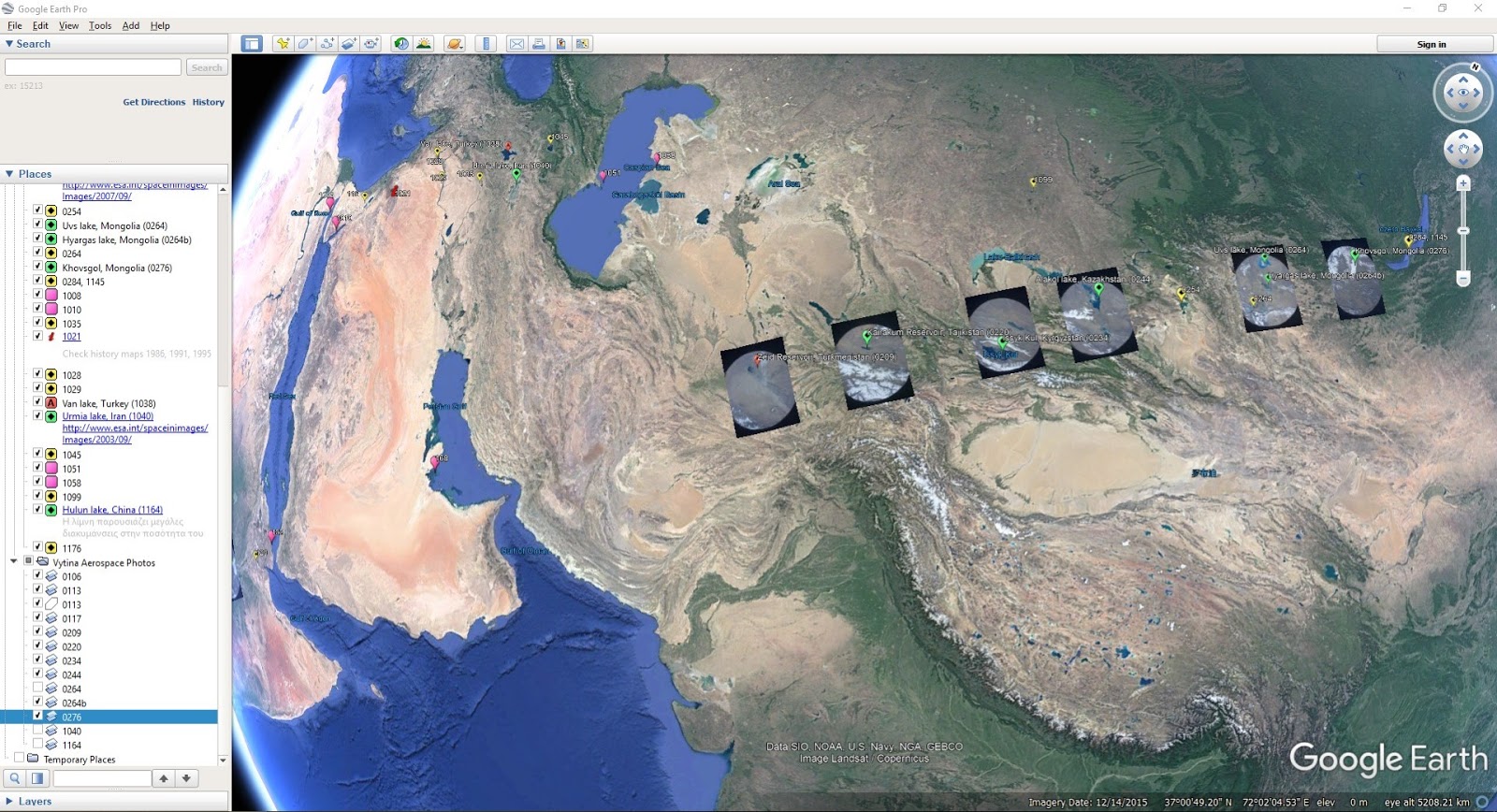This screenshot has width=1497, height=812.
Task: Open the Get Directions link
Action: click(154, 102)
